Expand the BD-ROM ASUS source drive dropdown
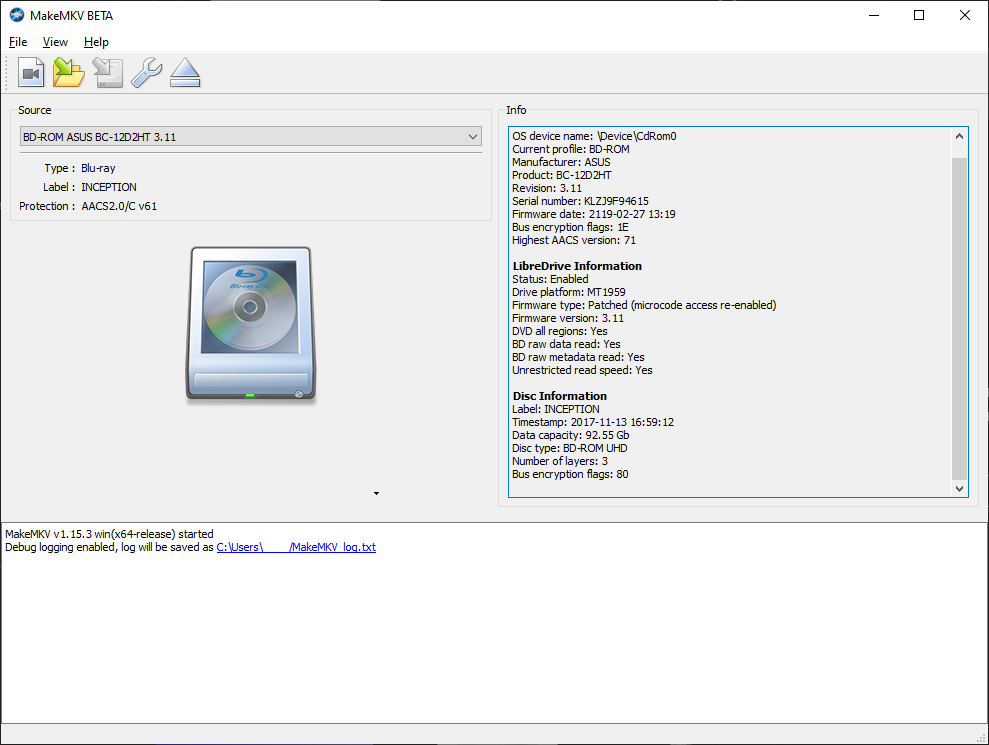989x745 pixels. (x=250, y=137)
